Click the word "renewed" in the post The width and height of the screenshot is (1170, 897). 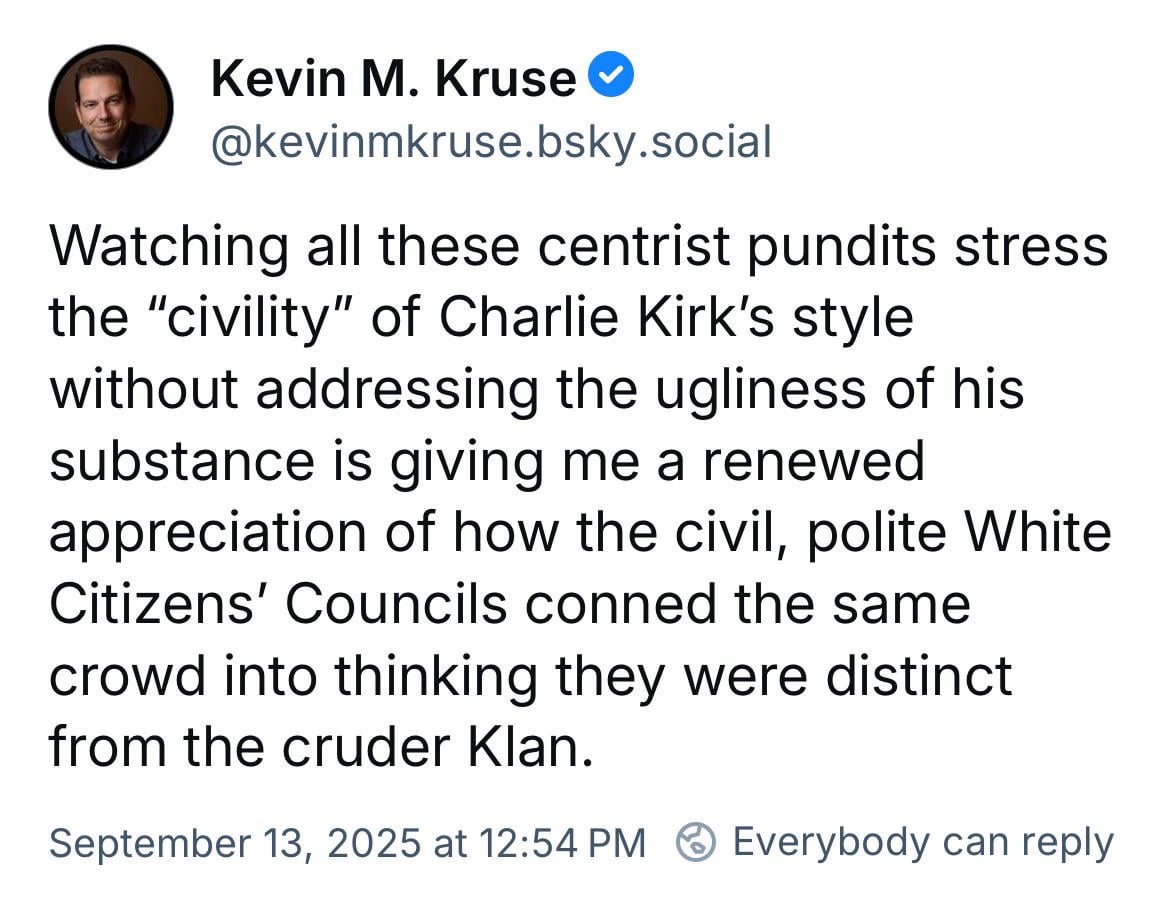point(814,461)
